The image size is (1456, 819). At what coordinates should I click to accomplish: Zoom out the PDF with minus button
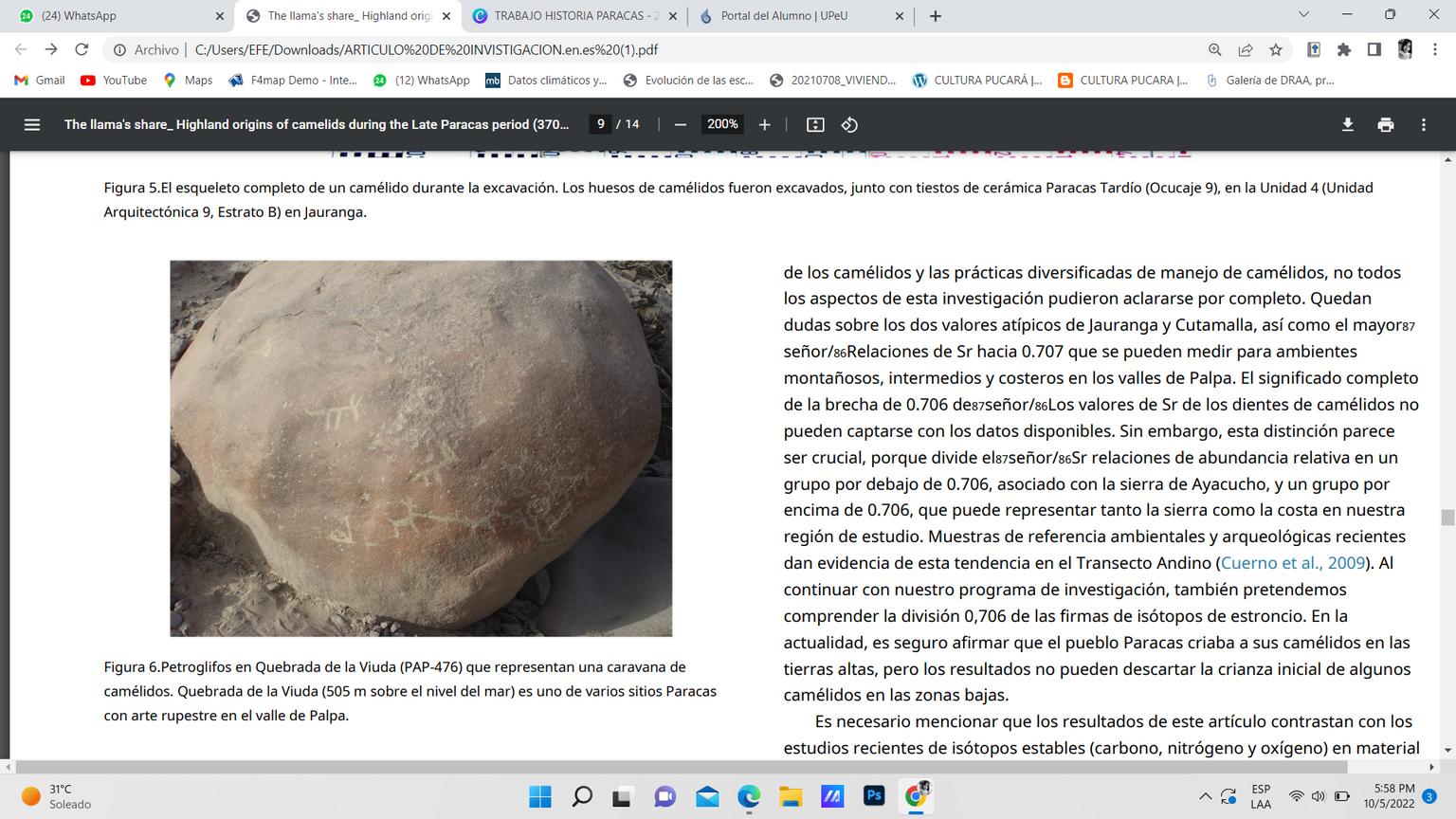(x=680, y=124)
